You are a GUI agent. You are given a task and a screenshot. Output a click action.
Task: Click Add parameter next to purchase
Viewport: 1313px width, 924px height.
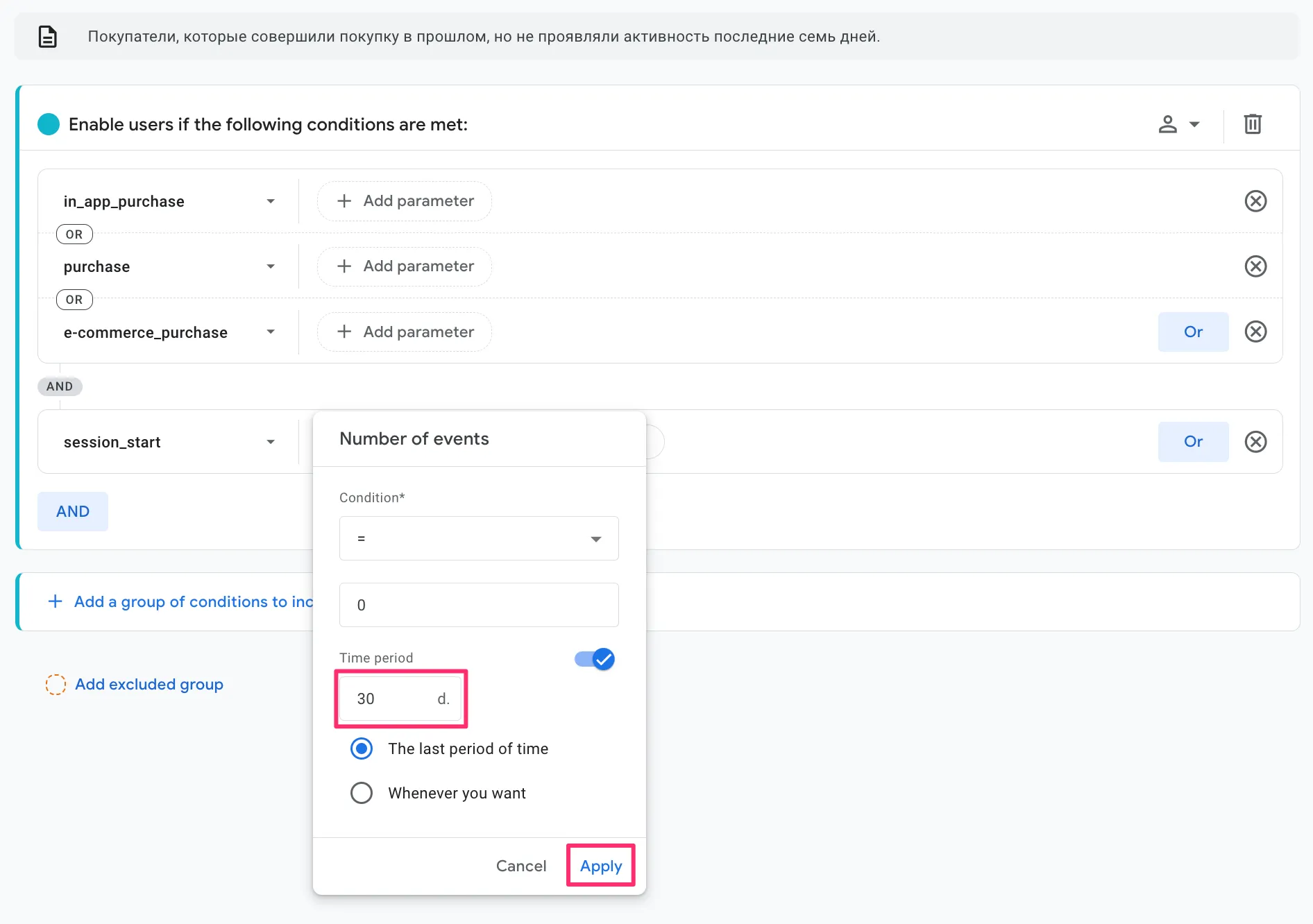pyautogui.click(x=405, y=266)
